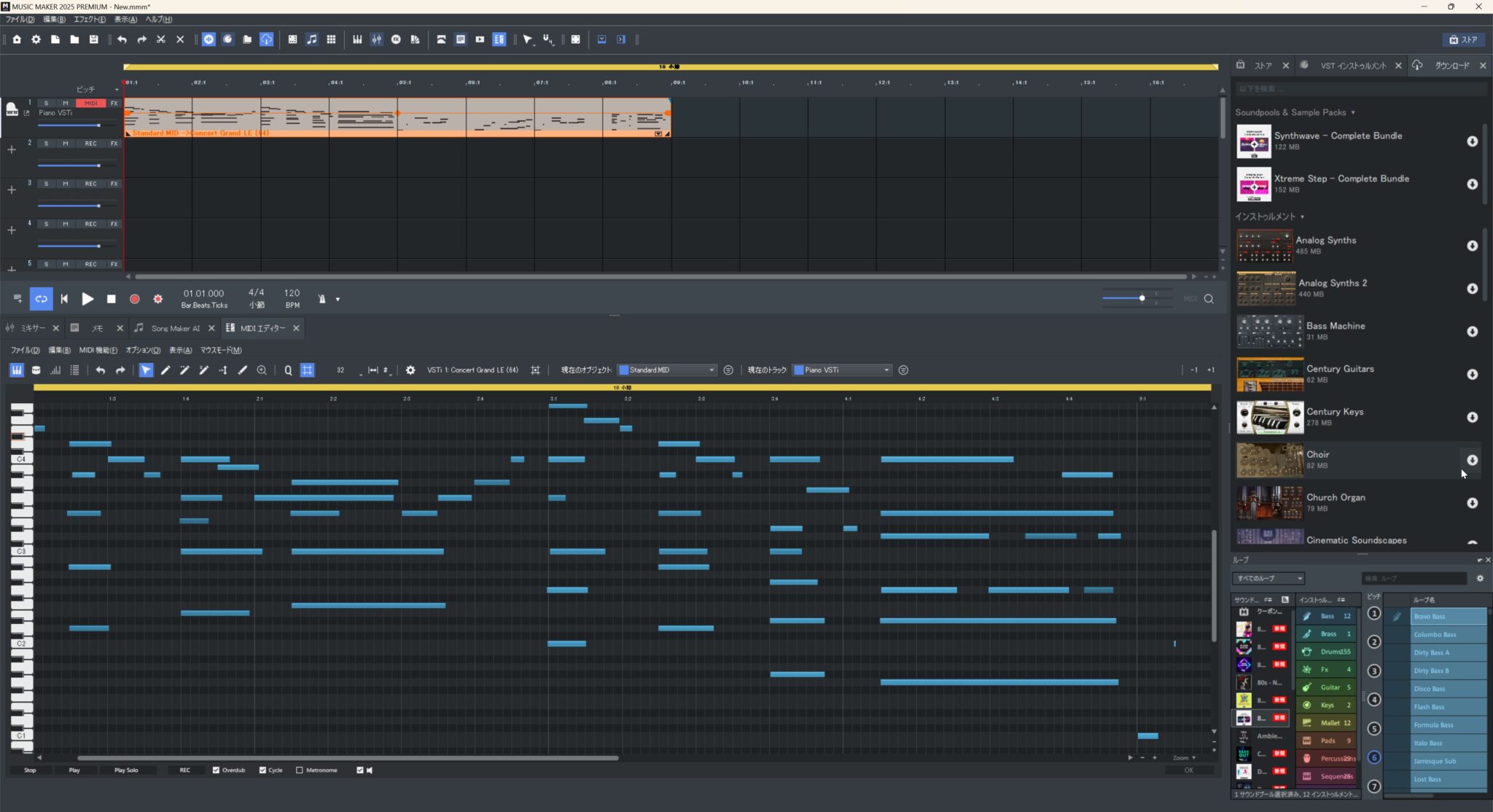Click the keyboard icon in top toolbar

pyautogui.click(x=357, y=39)
